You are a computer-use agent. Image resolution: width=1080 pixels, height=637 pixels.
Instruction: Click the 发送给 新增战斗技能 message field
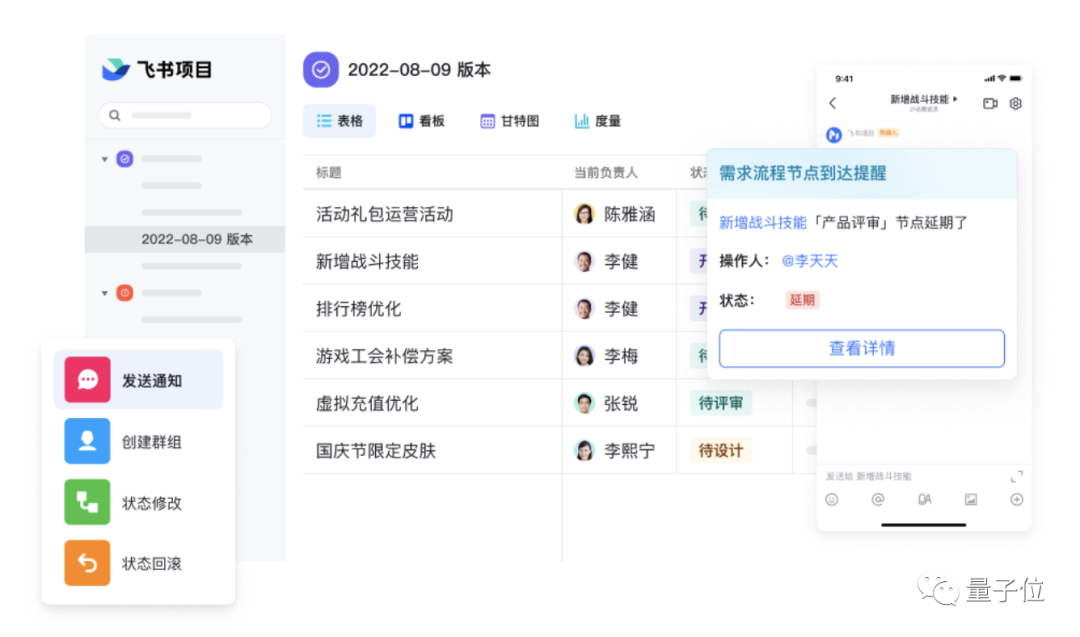click(x=869, y=477)
